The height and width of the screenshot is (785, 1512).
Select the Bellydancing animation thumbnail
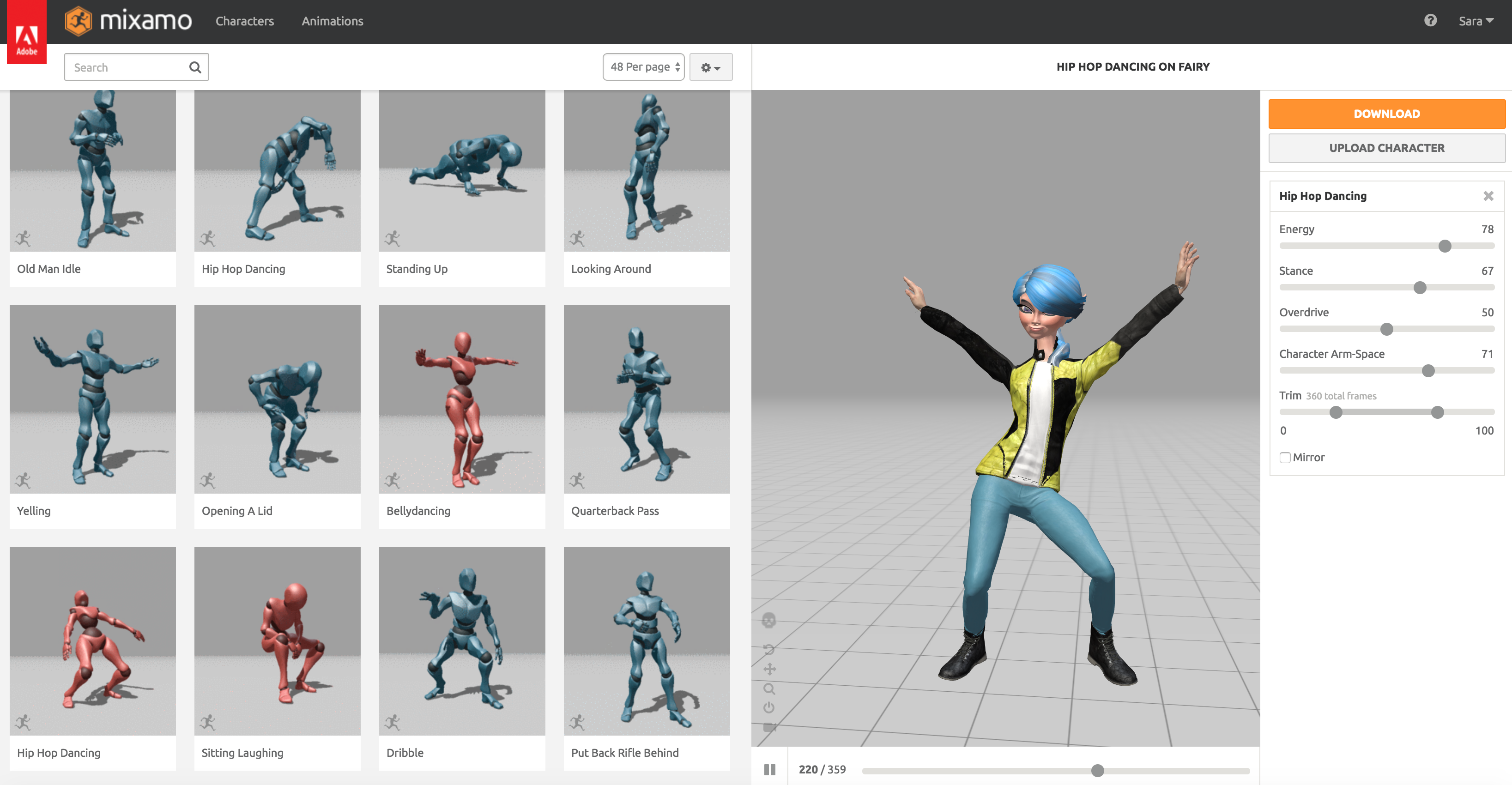(x=462, y=399)
